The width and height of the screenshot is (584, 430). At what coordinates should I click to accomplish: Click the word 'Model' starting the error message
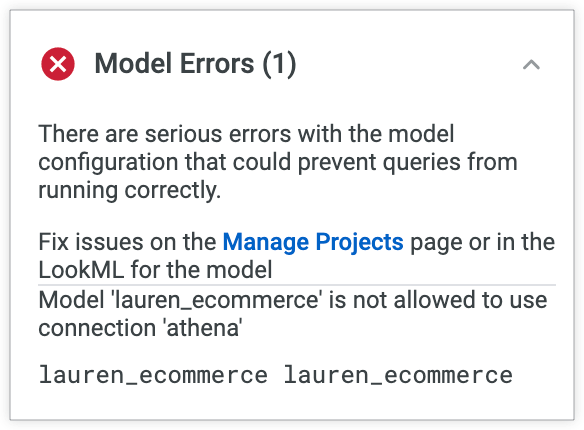pyautogui.click(x=71, y=300)
